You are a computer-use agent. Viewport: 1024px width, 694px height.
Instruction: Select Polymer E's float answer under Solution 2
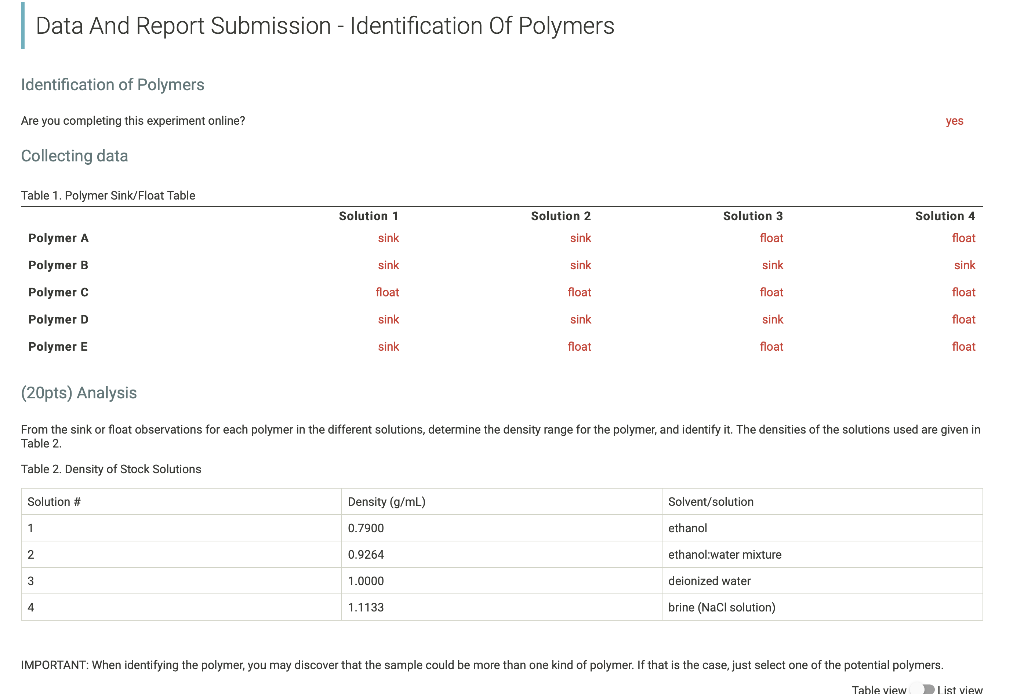coord(579,346)
